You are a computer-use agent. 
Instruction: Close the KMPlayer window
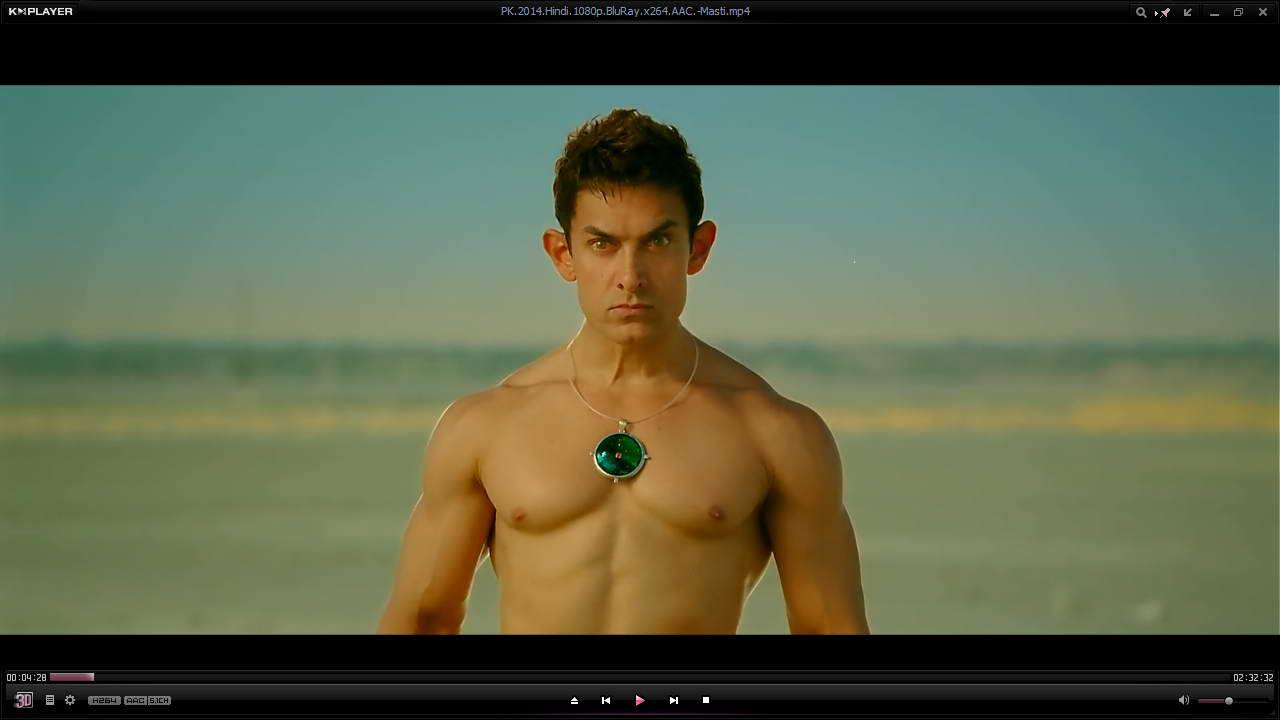(1263, 12)
